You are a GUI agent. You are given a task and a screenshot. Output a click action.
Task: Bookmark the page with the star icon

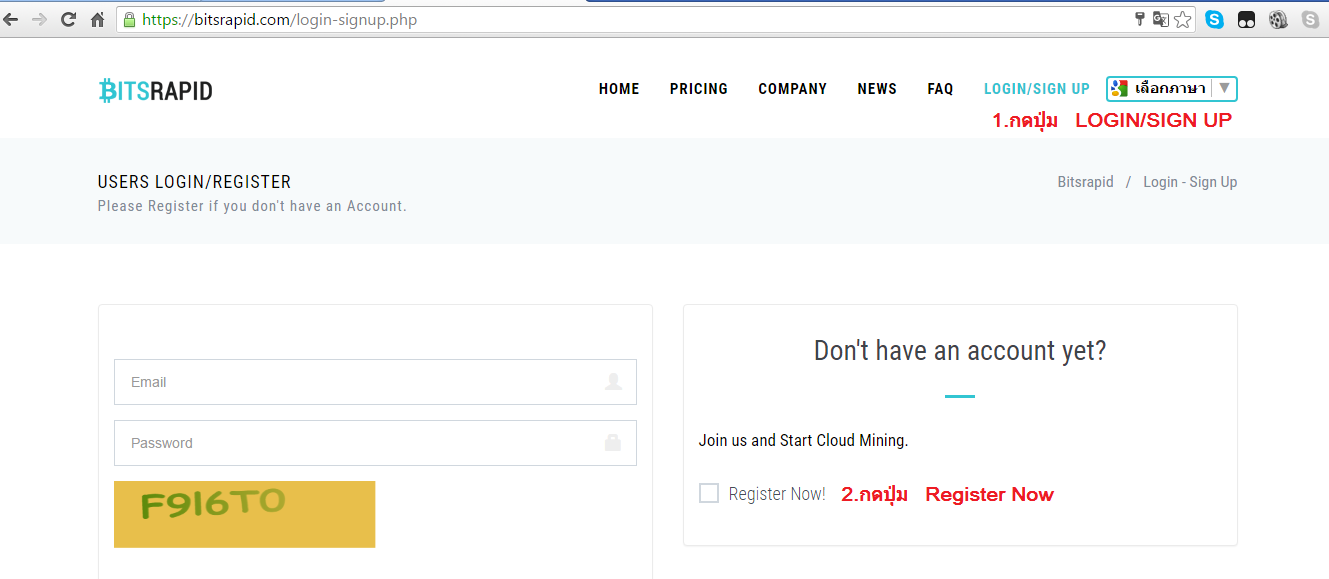(x=1183, y=19)
